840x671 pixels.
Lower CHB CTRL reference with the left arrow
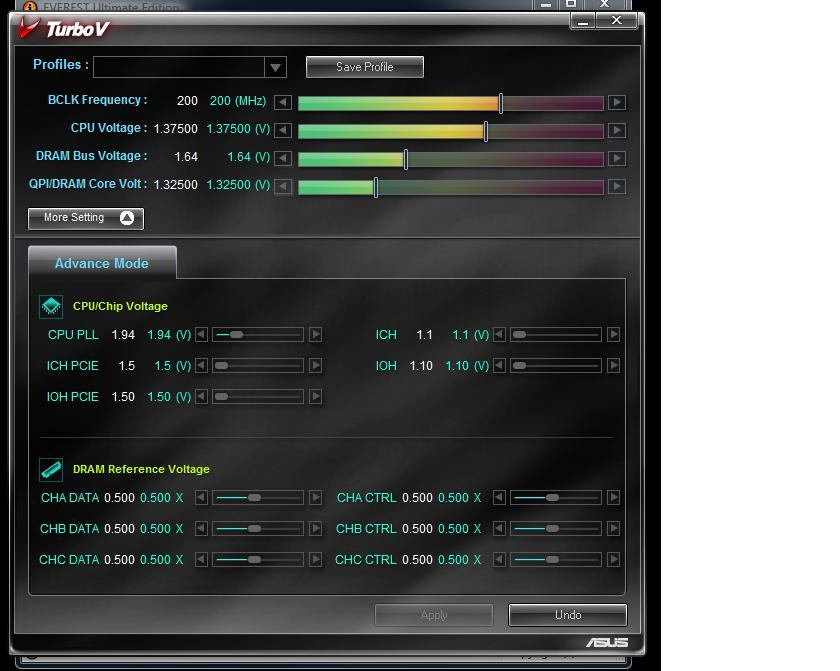click(499, 529)
